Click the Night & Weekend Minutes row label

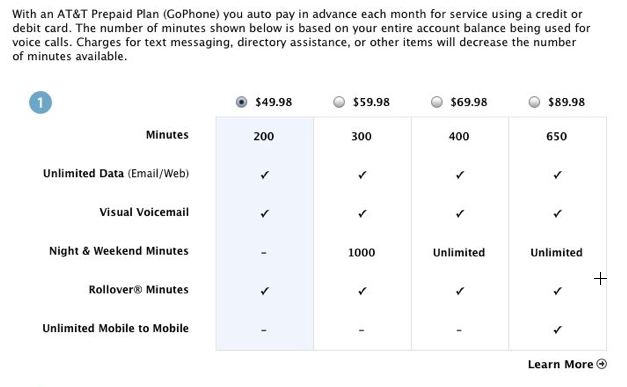119,251
